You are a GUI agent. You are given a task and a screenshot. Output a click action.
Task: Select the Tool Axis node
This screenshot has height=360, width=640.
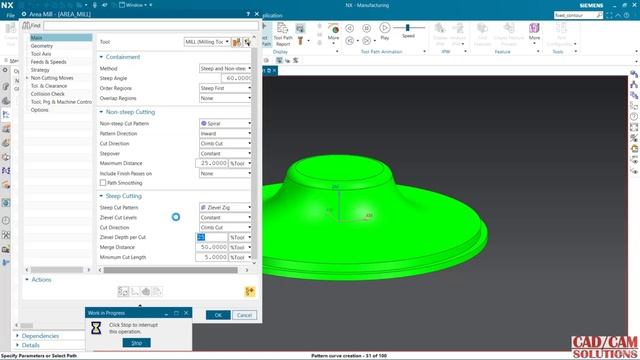click(x=41, y=54)
